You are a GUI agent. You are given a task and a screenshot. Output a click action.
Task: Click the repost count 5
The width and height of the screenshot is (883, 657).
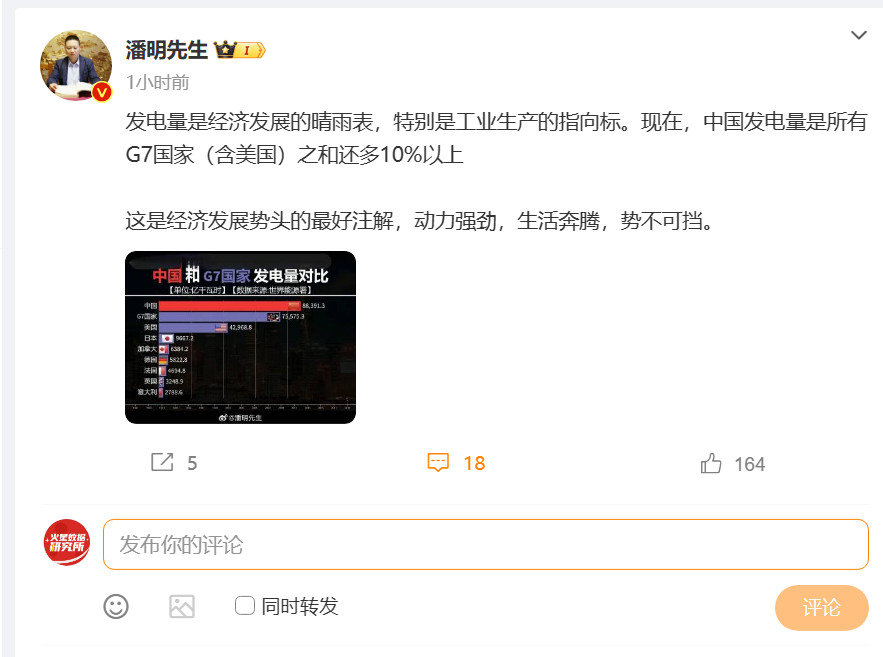click(192, 463)
